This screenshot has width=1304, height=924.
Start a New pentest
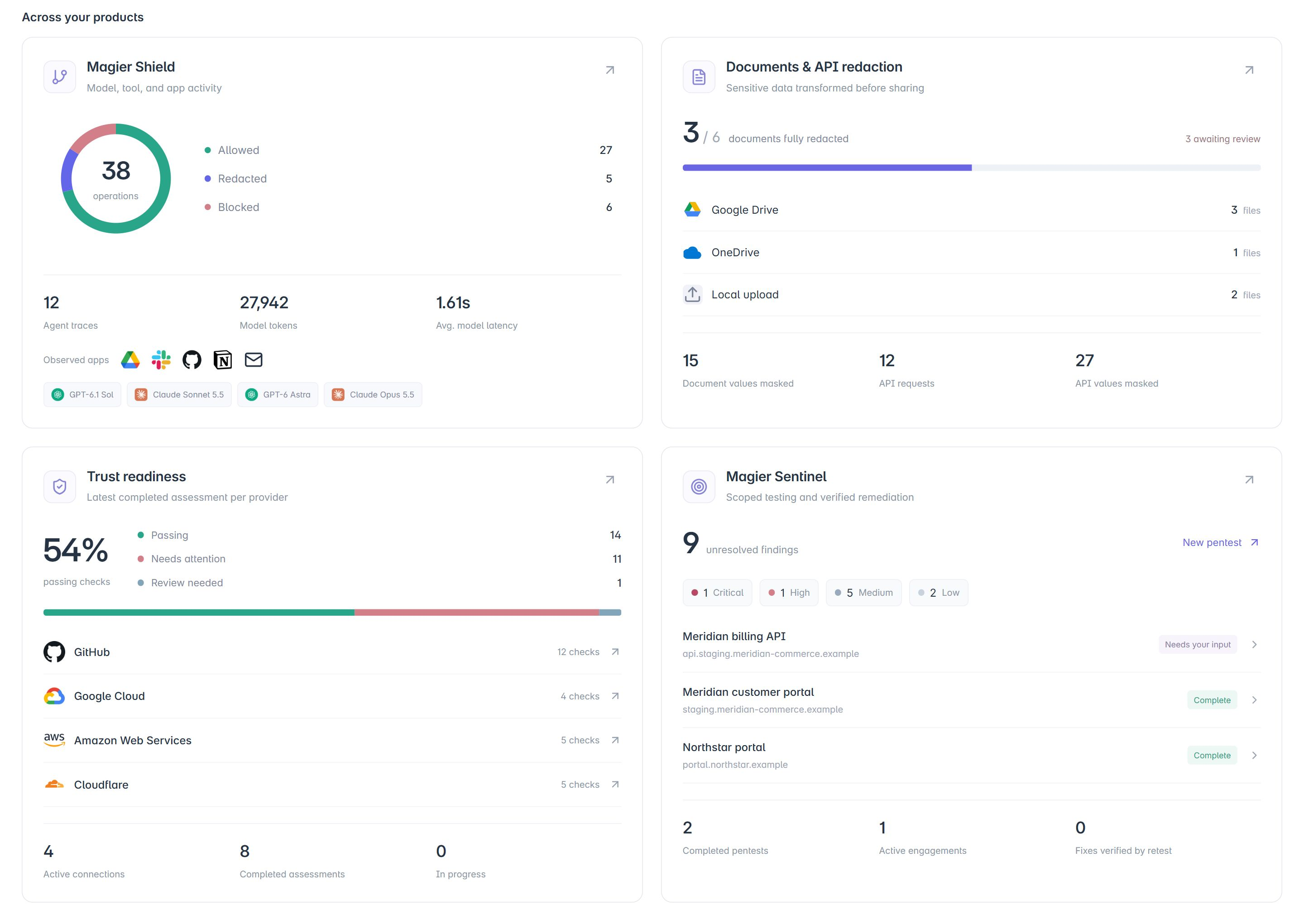[x=1220, y=542]
